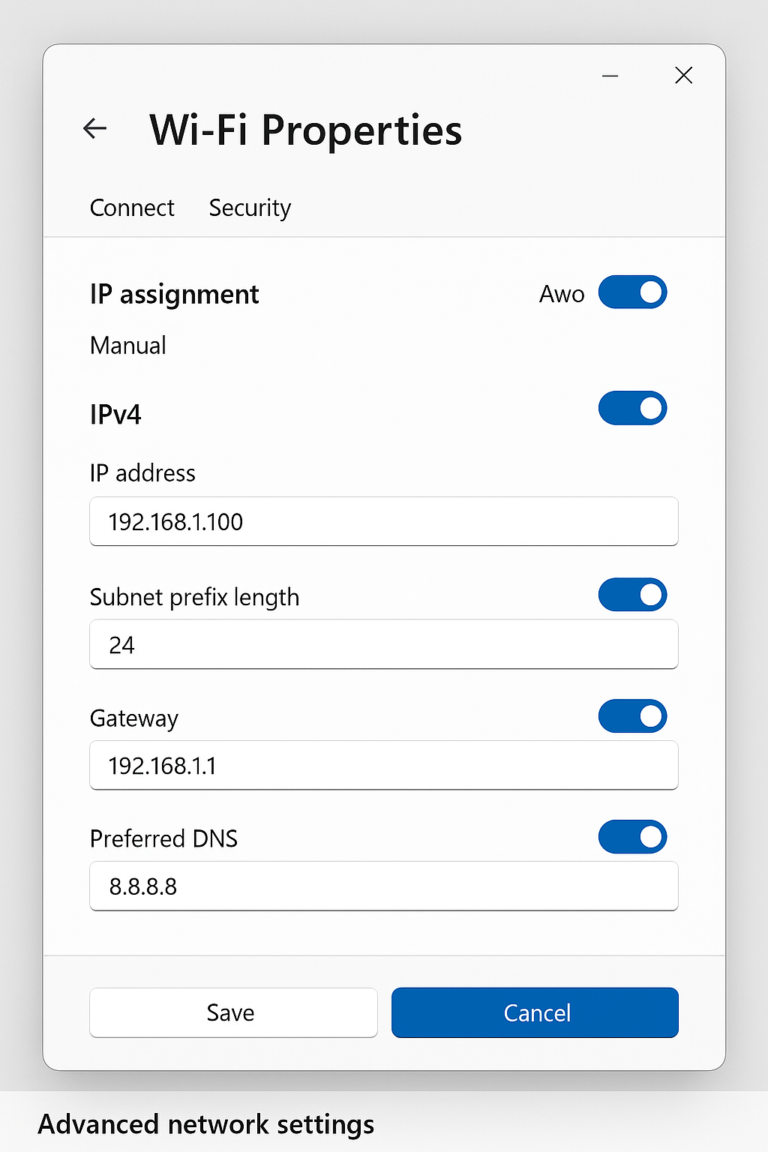Minimize the Wi-Fi Properties window
Screen dimensions: 768x1152
point(610,75)
